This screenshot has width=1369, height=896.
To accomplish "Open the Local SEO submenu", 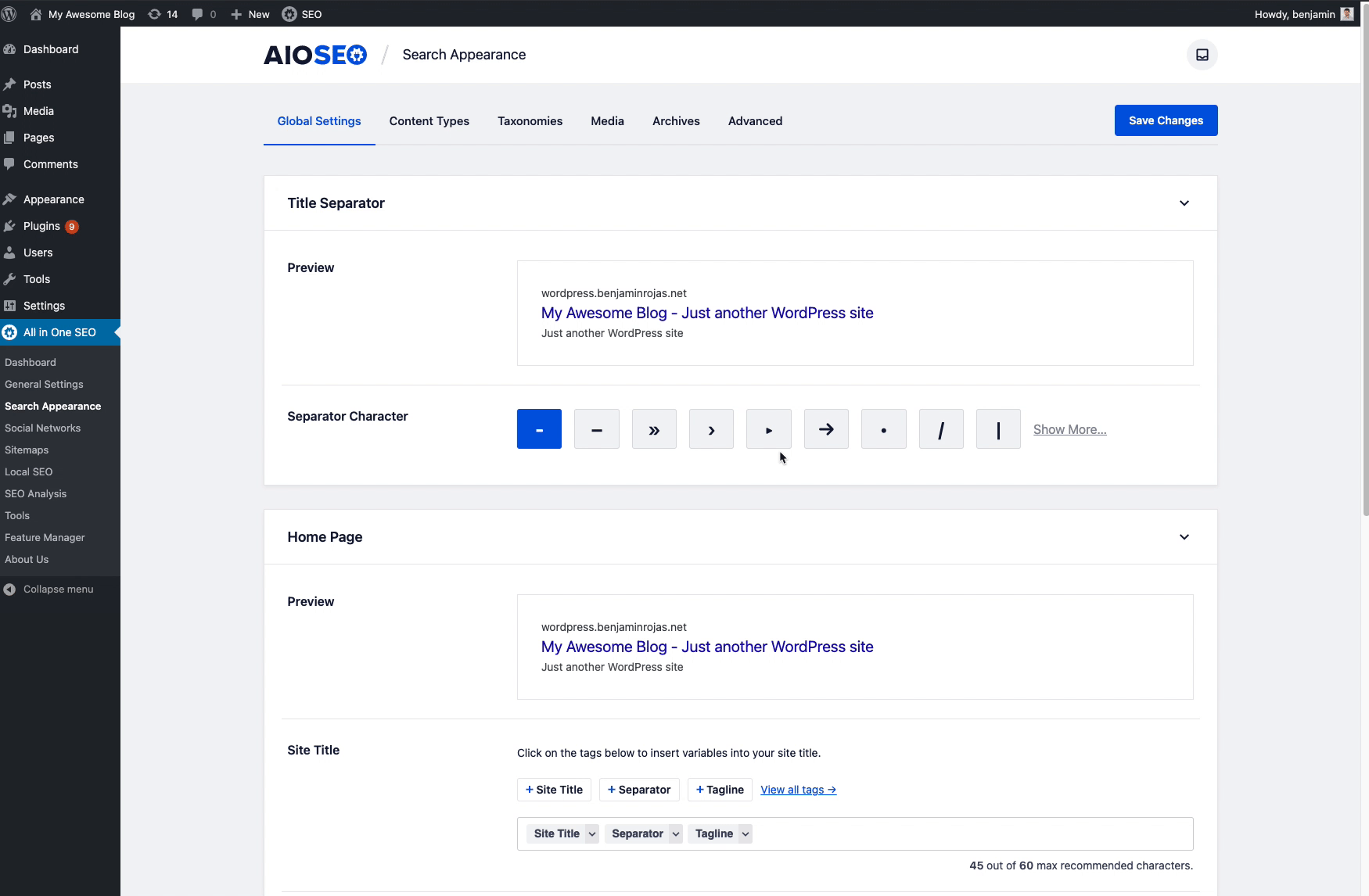I will pos(28,472).
